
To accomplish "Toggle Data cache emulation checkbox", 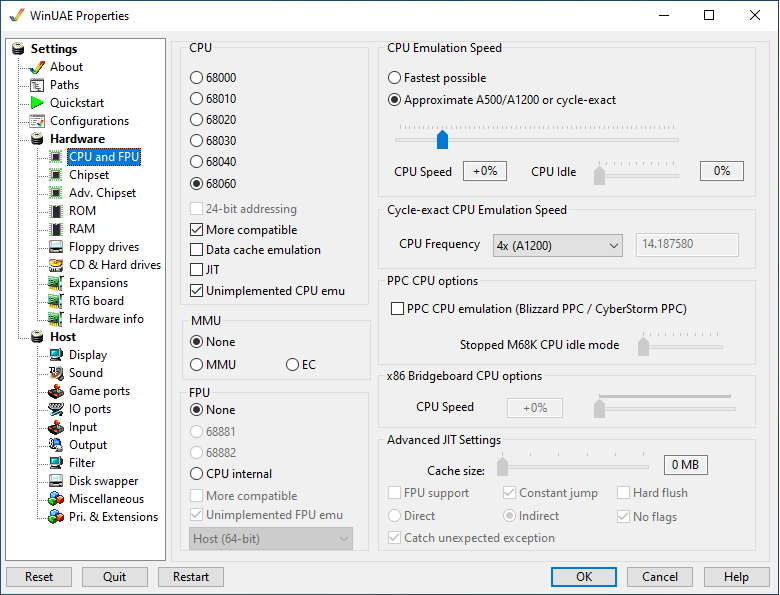I will (196, 249).
